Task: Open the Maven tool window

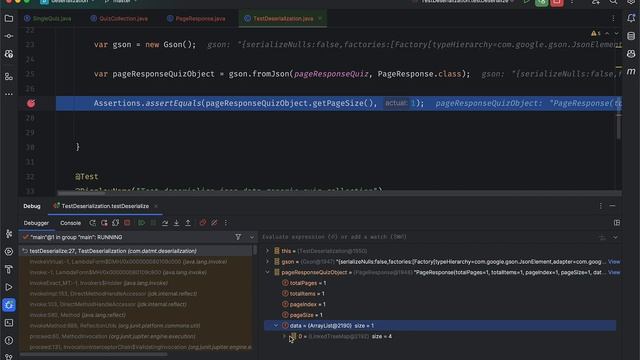Action: pos(631,71)
